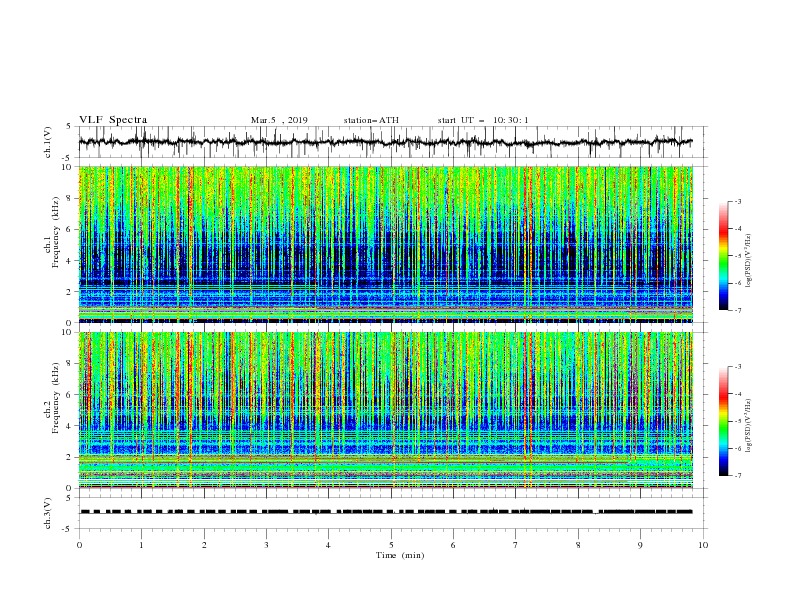This screenshot has width=792, height=612.
Task: Click the ch.1 spectrogram color bar
Action: coord(723,256)
